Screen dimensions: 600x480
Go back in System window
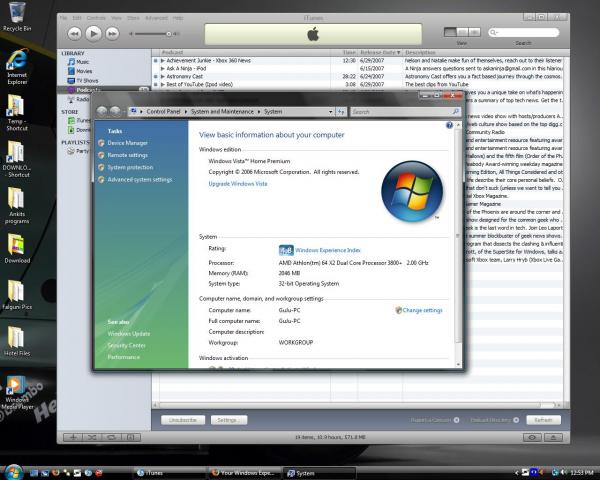(x=101, y=111)
